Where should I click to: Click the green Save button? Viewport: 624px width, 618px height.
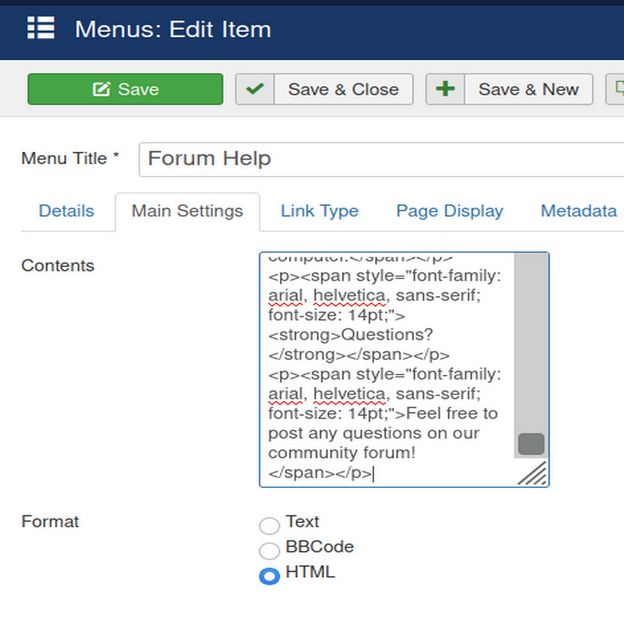(x=125, y=89)
